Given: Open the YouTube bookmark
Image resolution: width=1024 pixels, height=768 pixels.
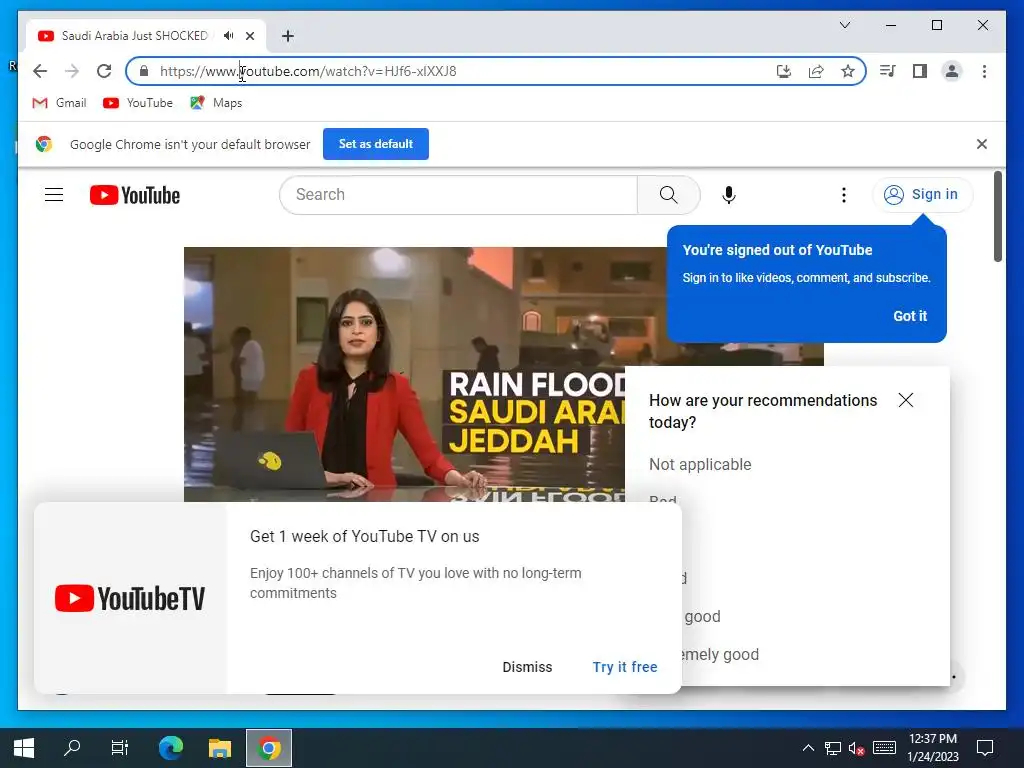Looking at the screenshot, I should 138,103.
